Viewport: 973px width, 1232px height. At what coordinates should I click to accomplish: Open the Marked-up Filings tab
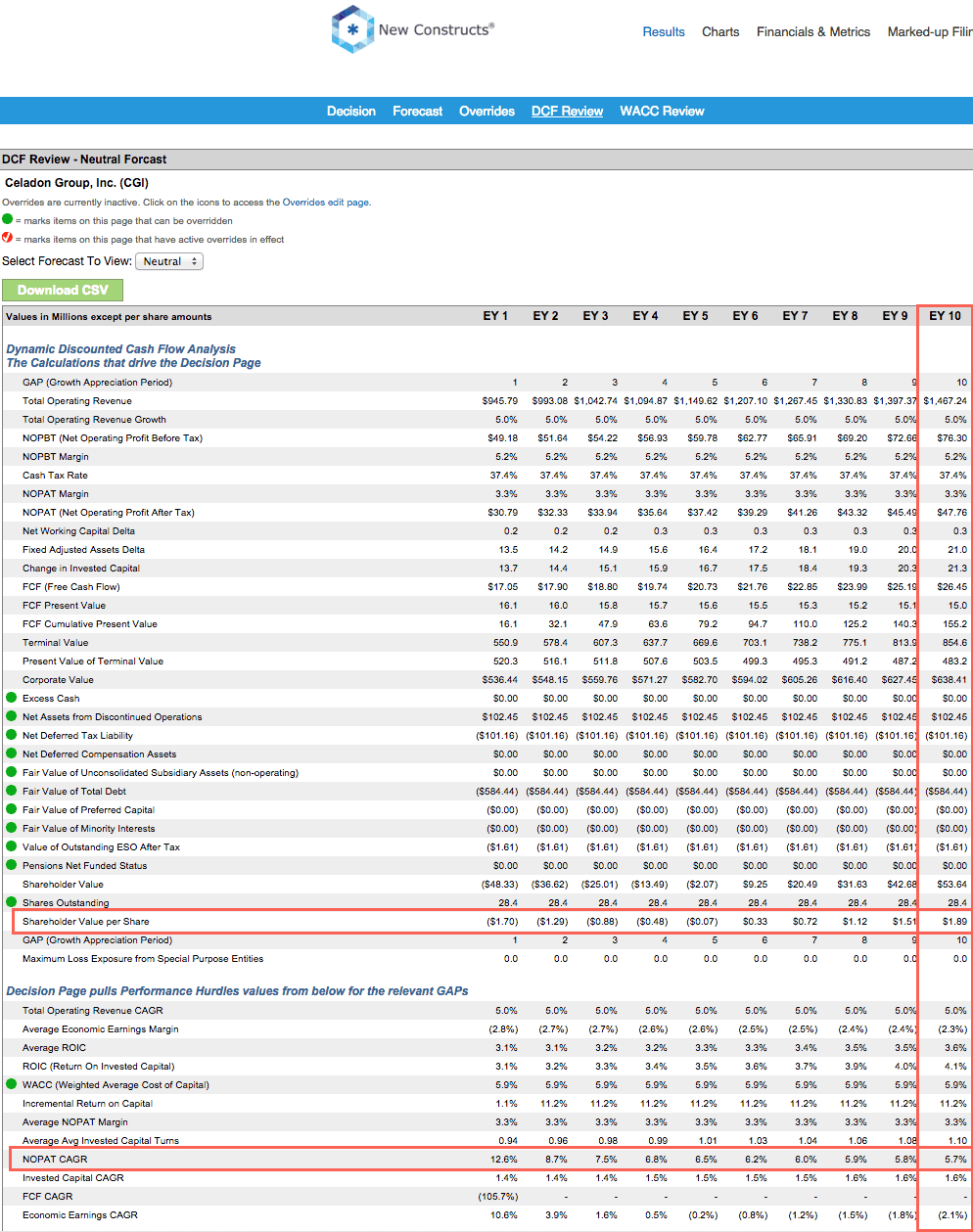point(930,32)
